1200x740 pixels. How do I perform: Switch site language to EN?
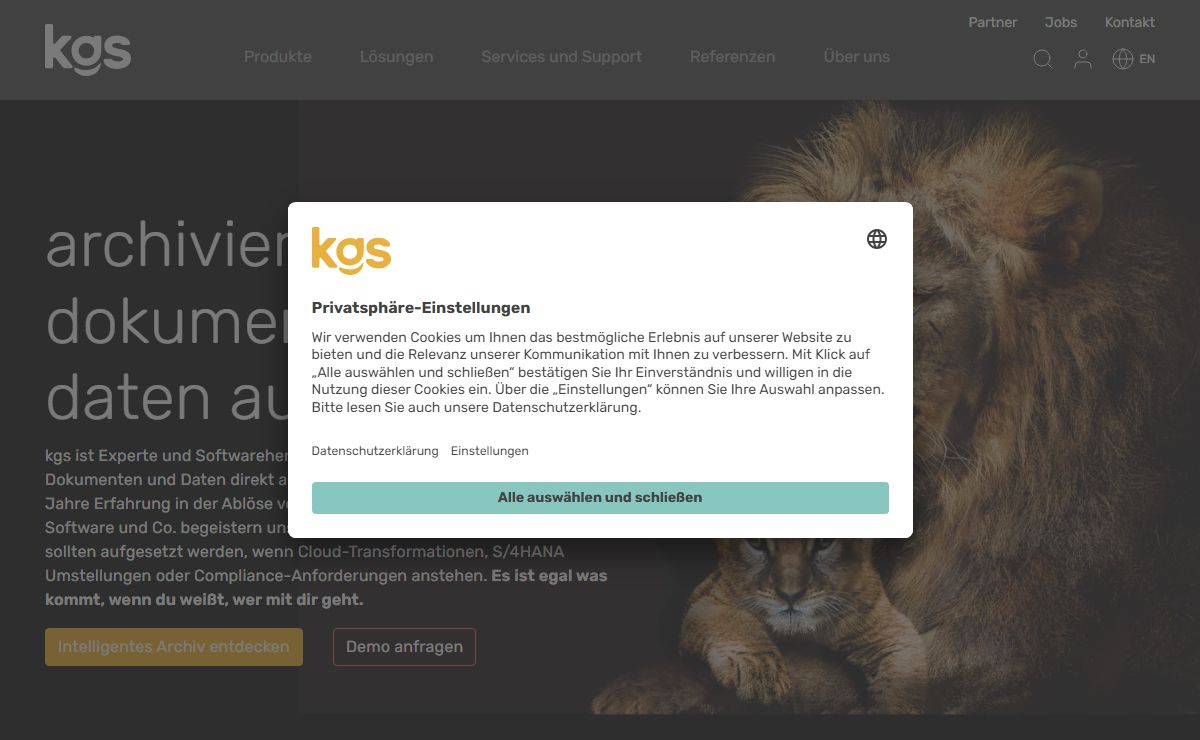[1147, 59]
